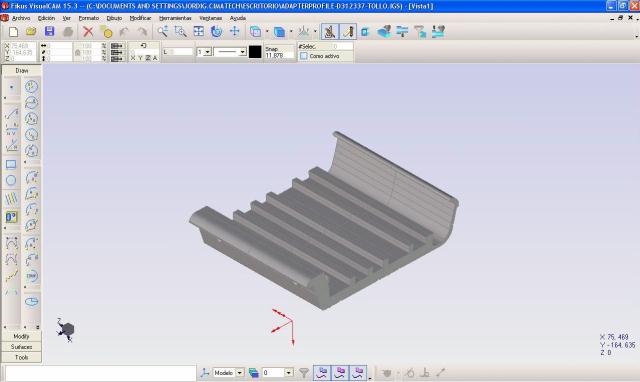Open a file with the folder icon

point(31,32)
